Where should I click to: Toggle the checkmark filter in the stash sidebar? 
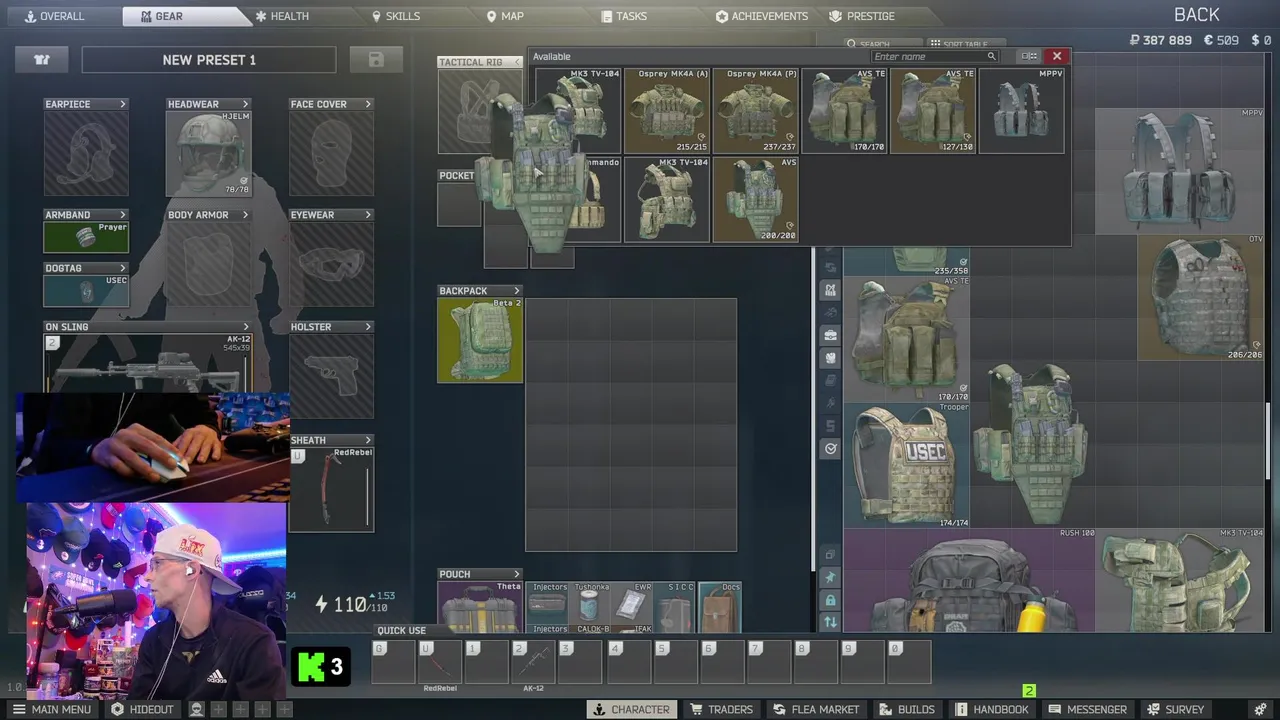click(830, 449)
